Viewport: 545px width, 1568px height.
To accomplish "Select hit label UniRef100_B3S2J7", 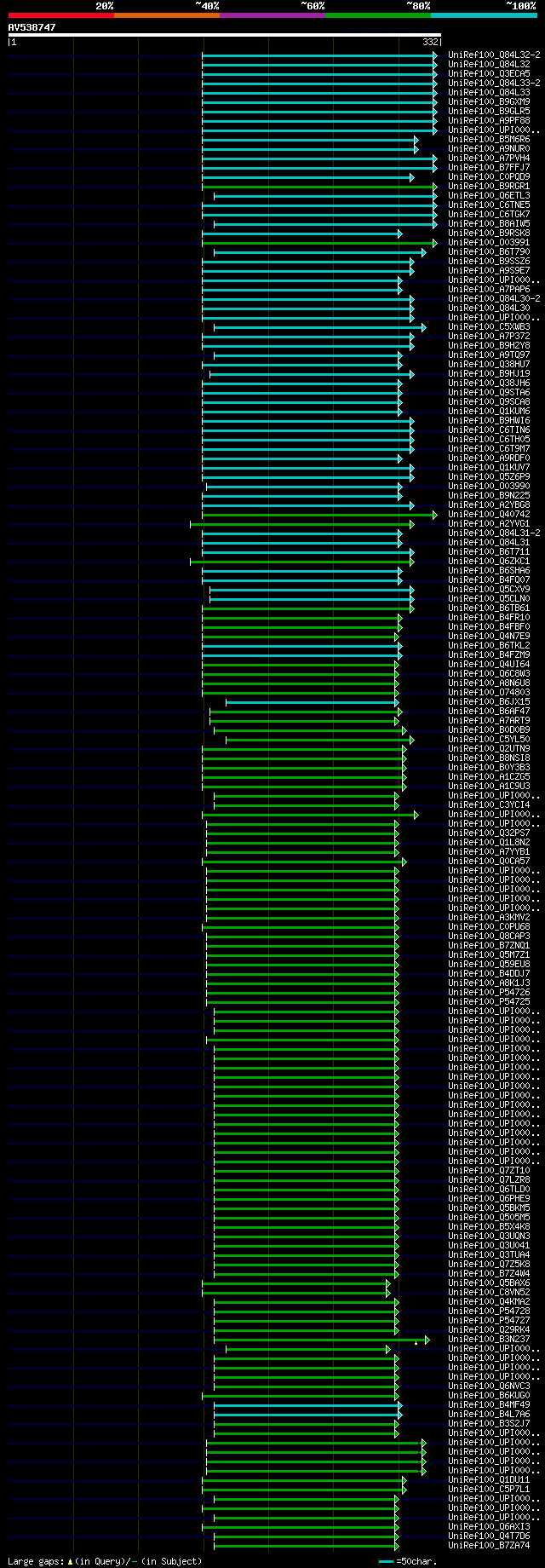I will 489,1423.
